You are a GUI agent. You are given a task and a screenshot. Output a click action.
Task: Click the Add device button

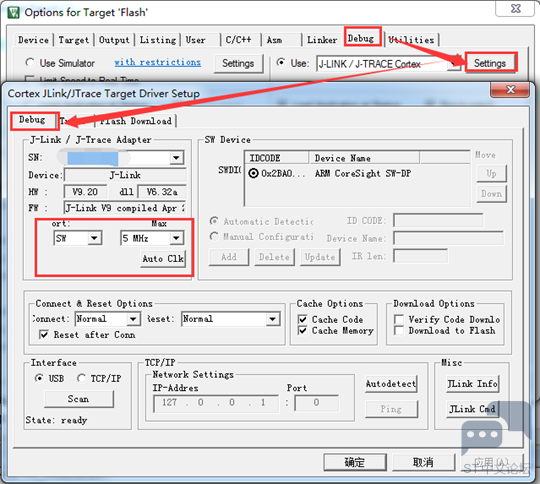229,257
